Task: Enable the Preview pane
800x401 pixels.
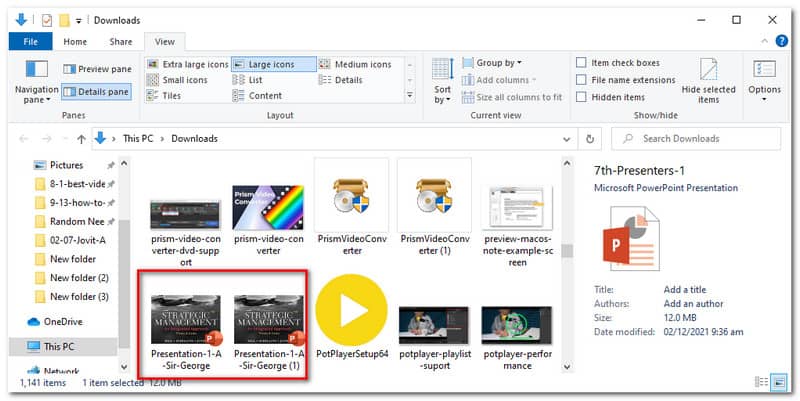Action: click(97, 69)
